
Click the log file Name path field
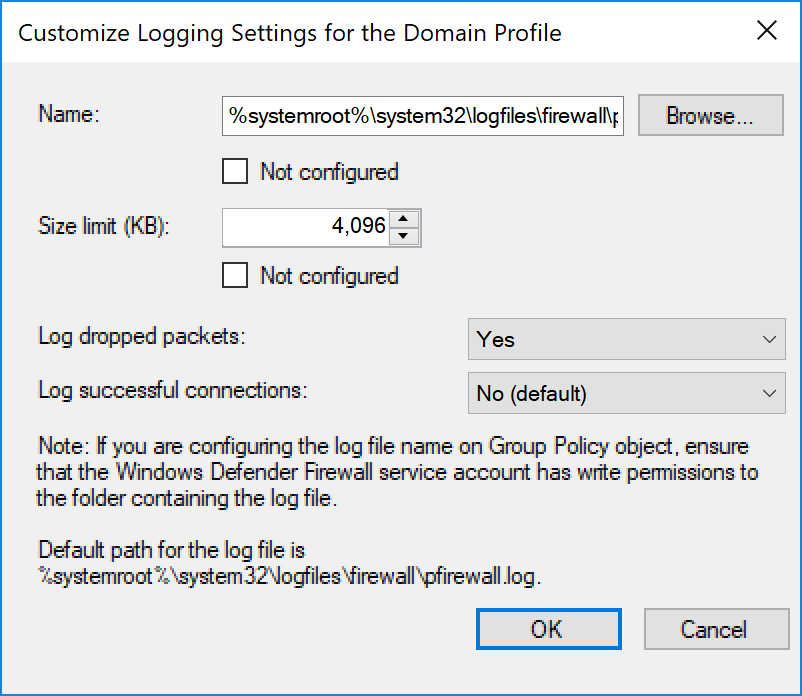[422, 116]
